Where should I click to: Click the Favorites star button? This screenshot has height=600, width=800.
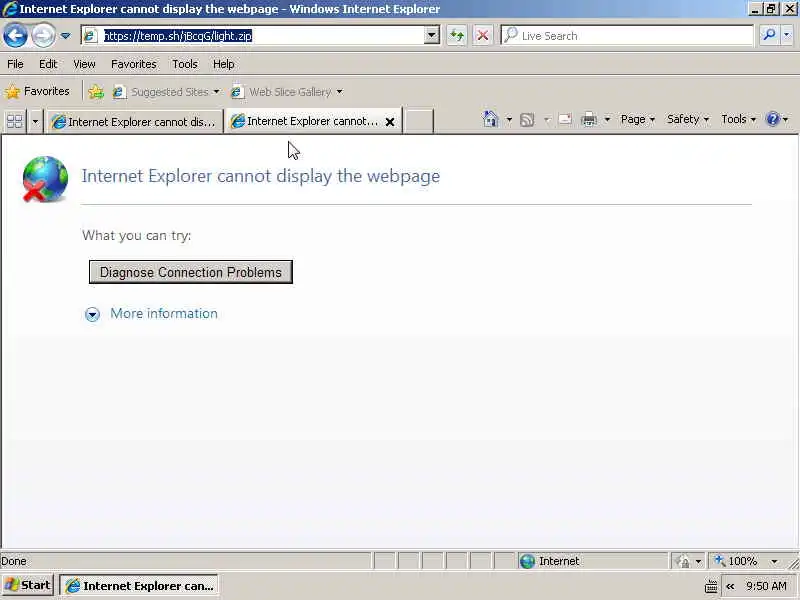click(37, 91)
